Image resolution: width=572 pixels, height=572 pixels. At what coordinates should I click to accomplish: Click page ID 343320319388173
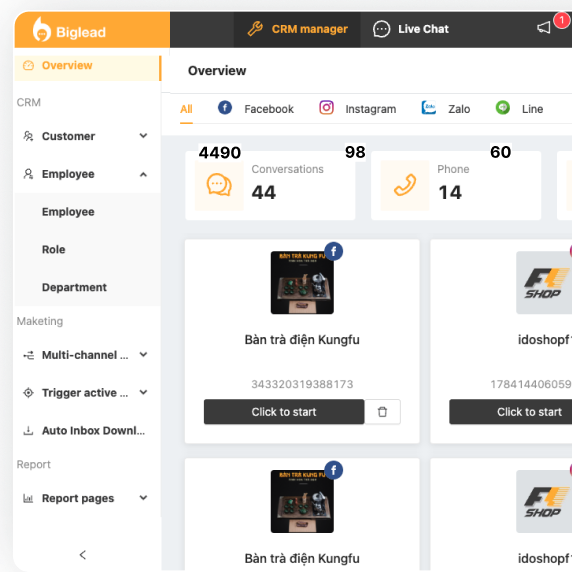(302, 384)
